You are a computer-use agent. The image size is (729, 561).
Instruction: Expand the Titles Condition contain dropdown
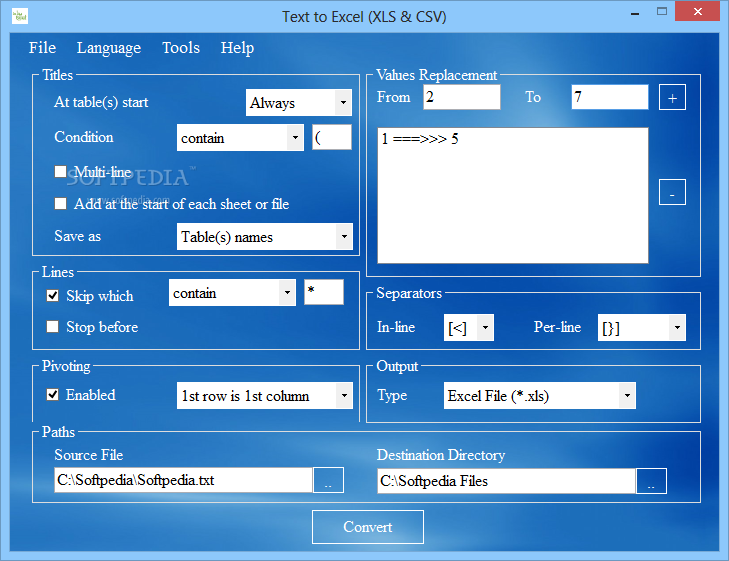tap(295, 137)
